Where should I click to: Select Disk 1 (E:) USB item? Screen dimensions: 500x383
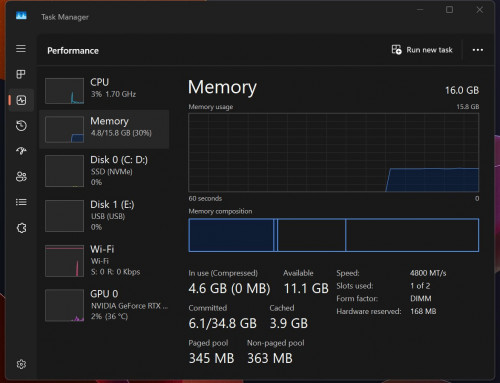pyautogui.click(x=104, y=216)
